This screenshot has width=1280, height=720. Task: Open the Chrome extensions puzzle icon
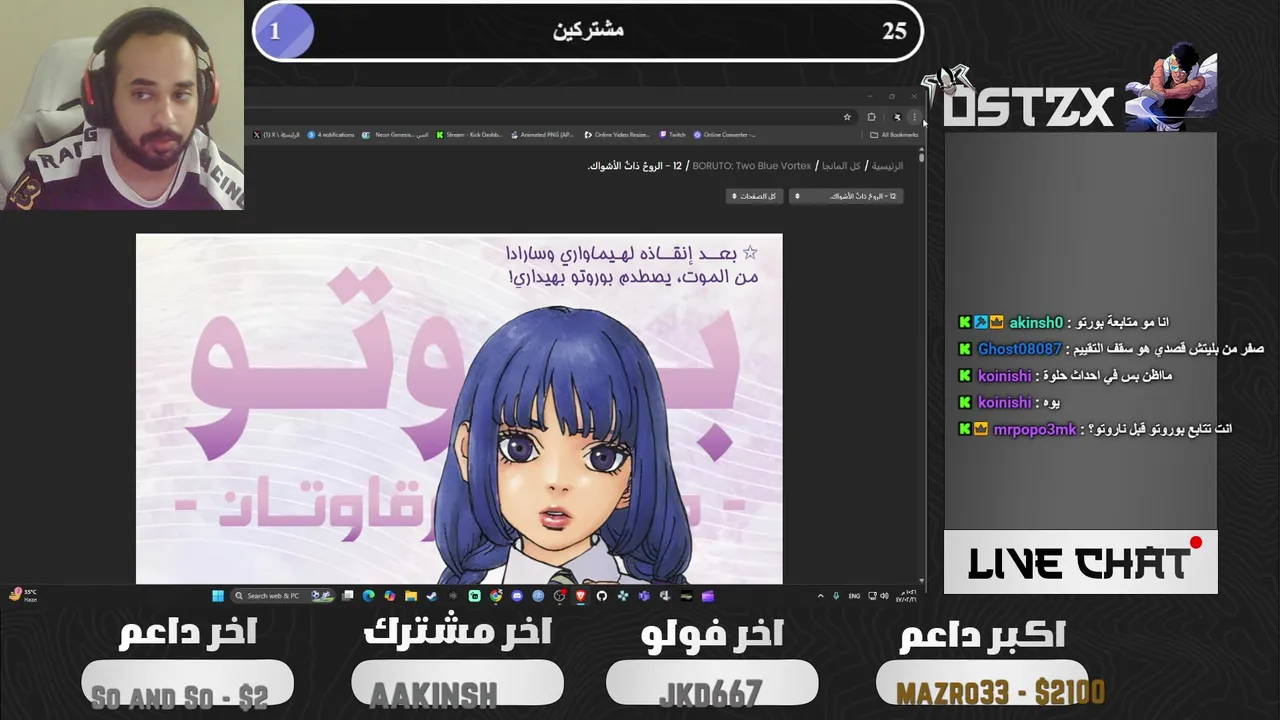[871, 117]
